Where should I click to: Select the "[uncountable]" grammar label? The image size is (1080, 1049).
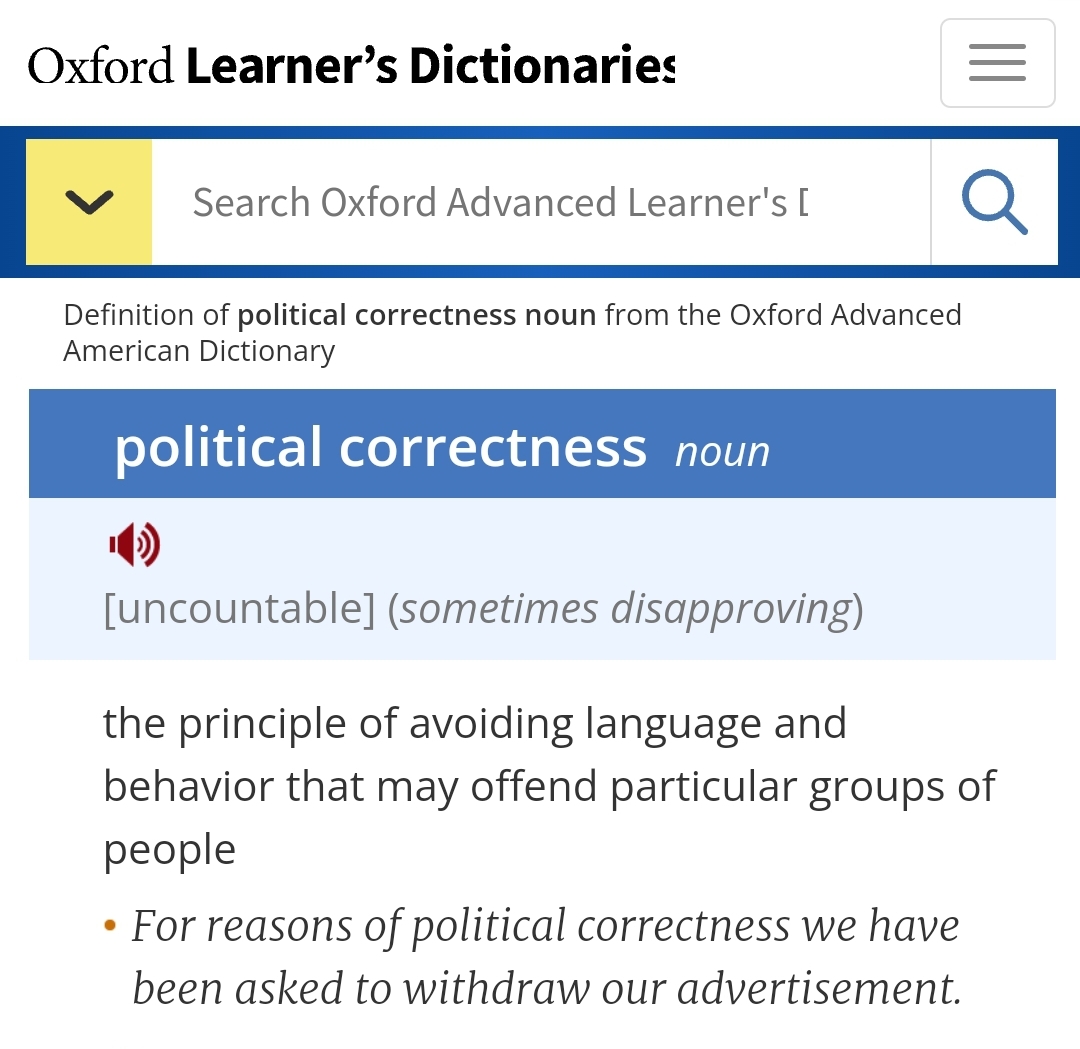(x=239, y=608)
